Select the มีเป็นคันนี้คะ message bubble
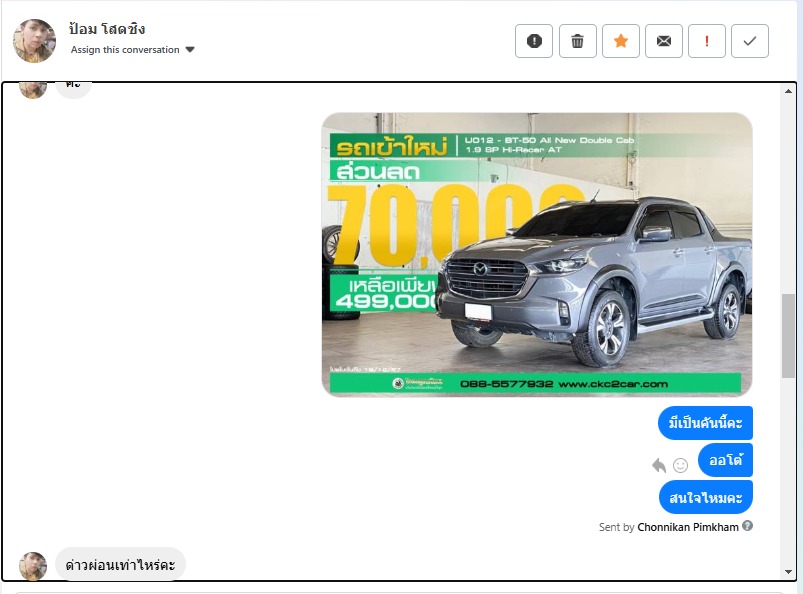Viewport: 803px width, 594px height. click(x=705, y=423)
